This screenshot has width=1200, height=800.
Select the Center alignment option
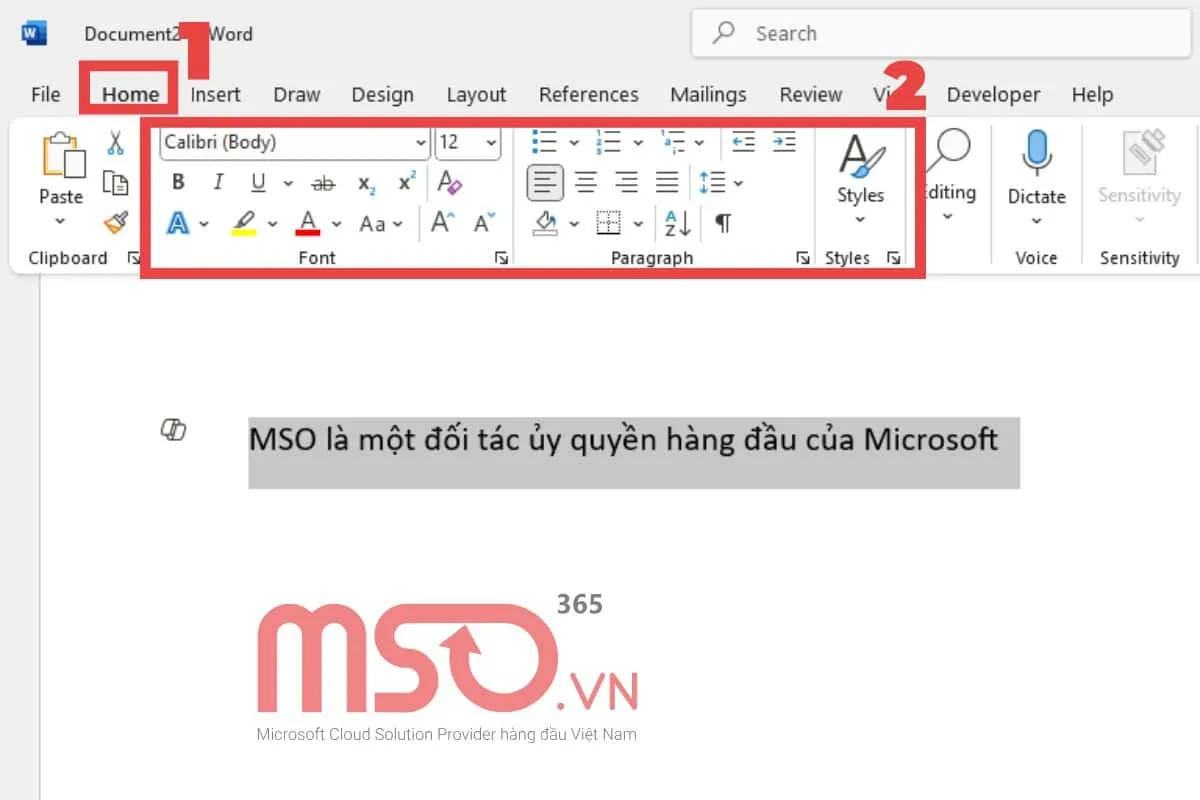(x=586, y=182)
